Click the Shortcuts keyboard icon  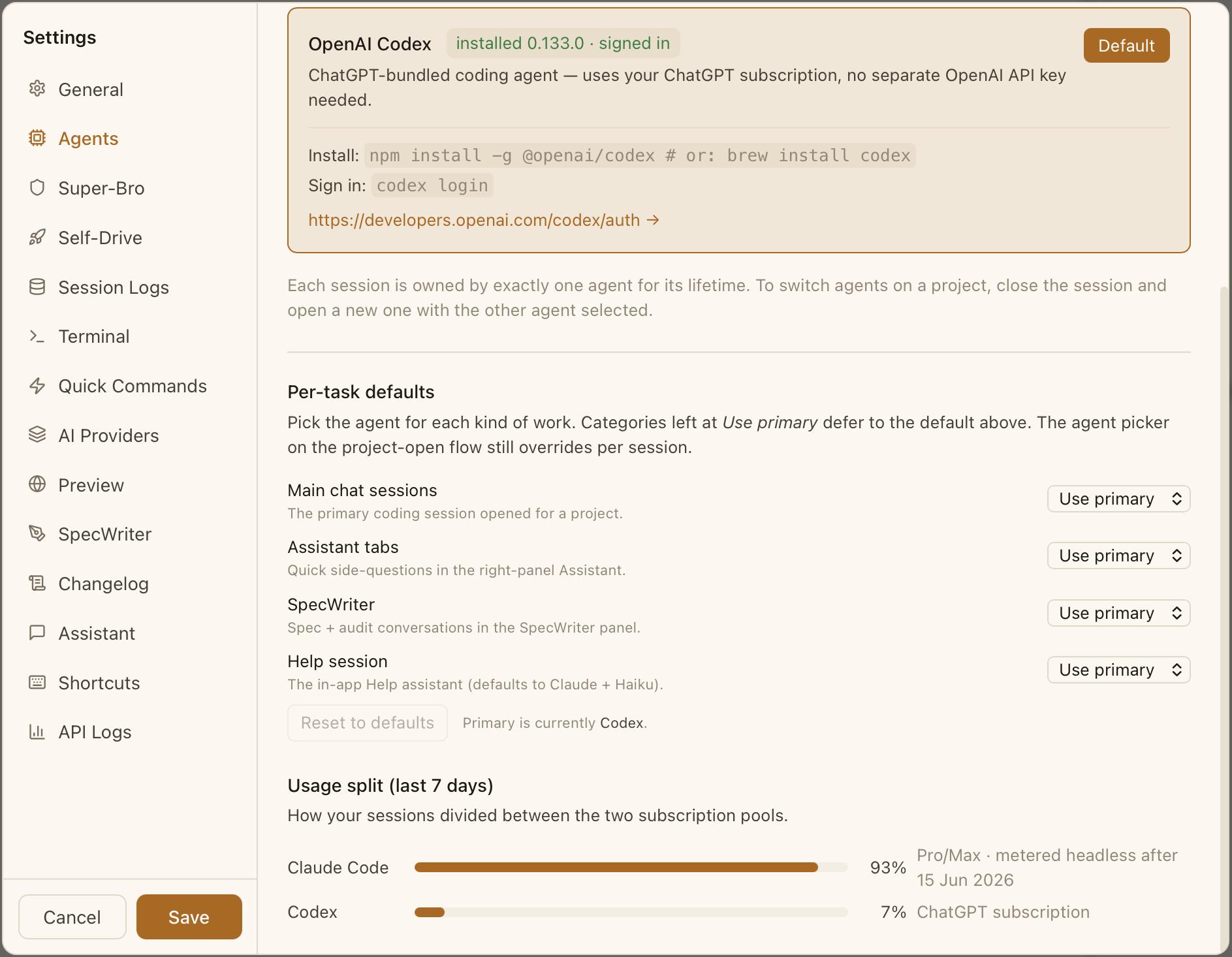(x=37, y=683)
